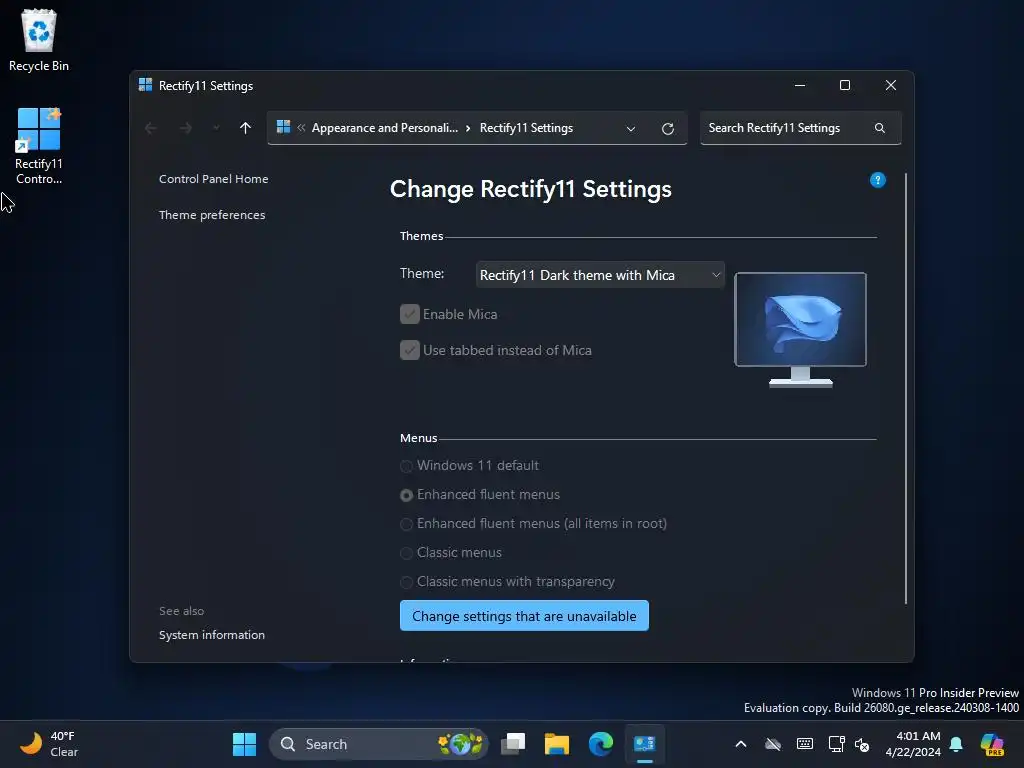Click Change settings that are unavailable
Viewport: 1024px width, 768px height.
tap(524, 616)
